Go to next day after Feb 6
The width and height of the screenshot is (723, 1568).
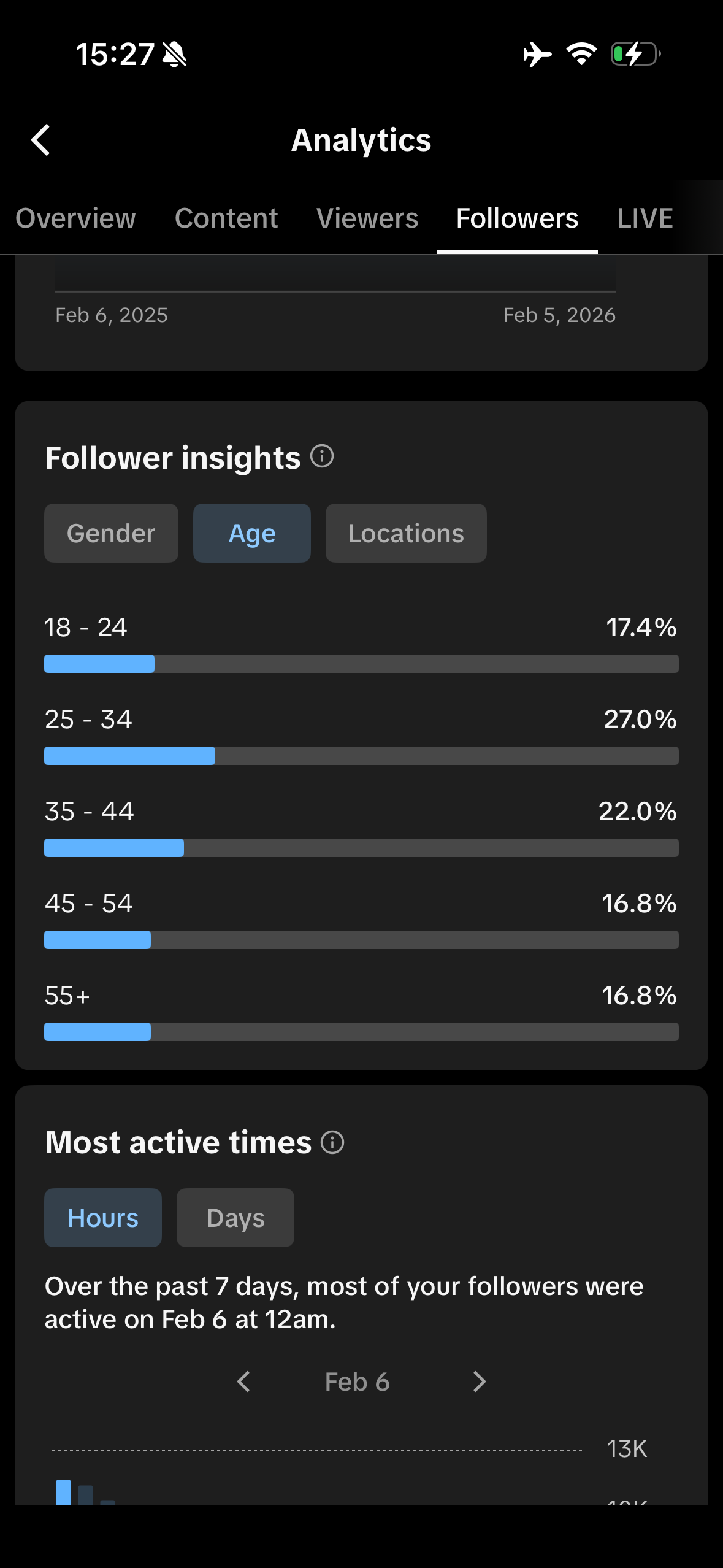coord(480,1382)
